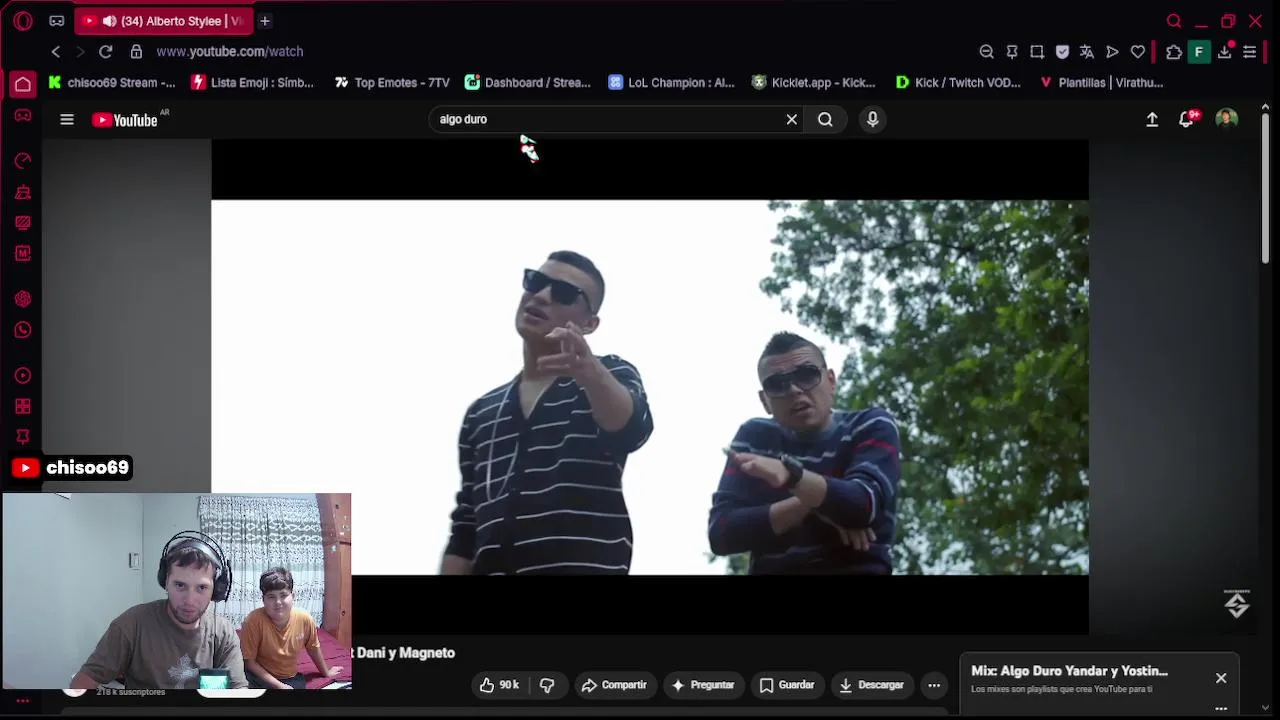This screenshot has width=1280, height=720.
Task: Open the sidebar player icon
Action: point(23,376)
